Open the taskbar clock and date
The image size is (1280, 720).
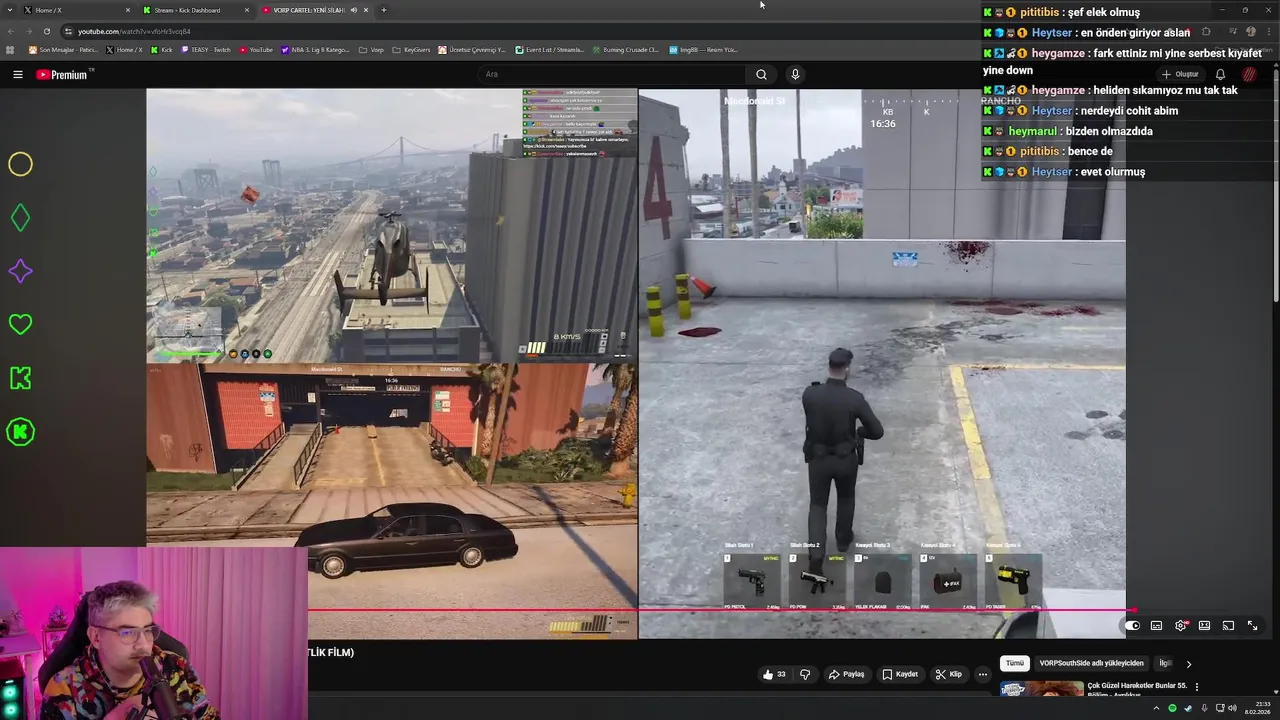pyautogui.click(x=1258, y=708)
